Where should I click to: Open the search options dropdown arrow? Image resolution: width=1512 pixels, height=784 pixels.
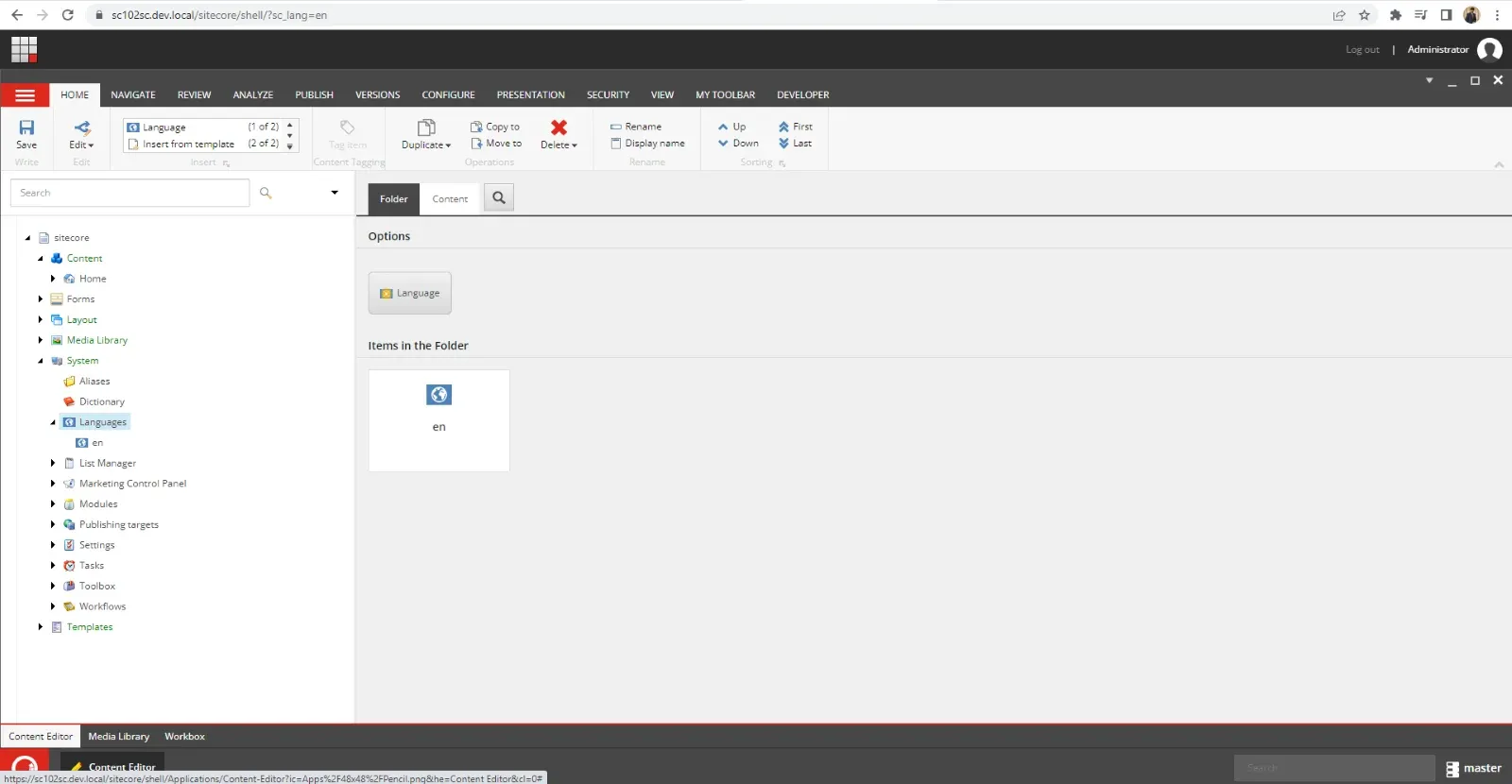point(334,193)
